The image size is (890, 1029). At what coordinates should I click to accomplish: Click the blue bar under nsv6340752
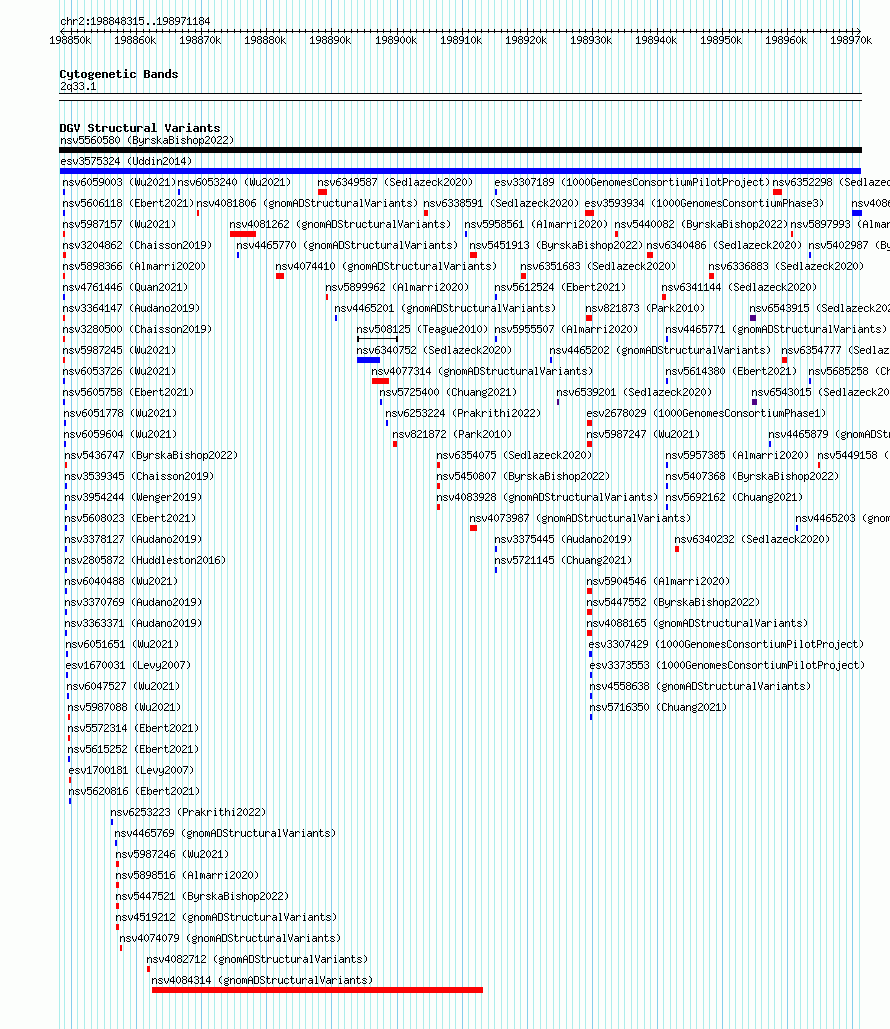[368, 360]
